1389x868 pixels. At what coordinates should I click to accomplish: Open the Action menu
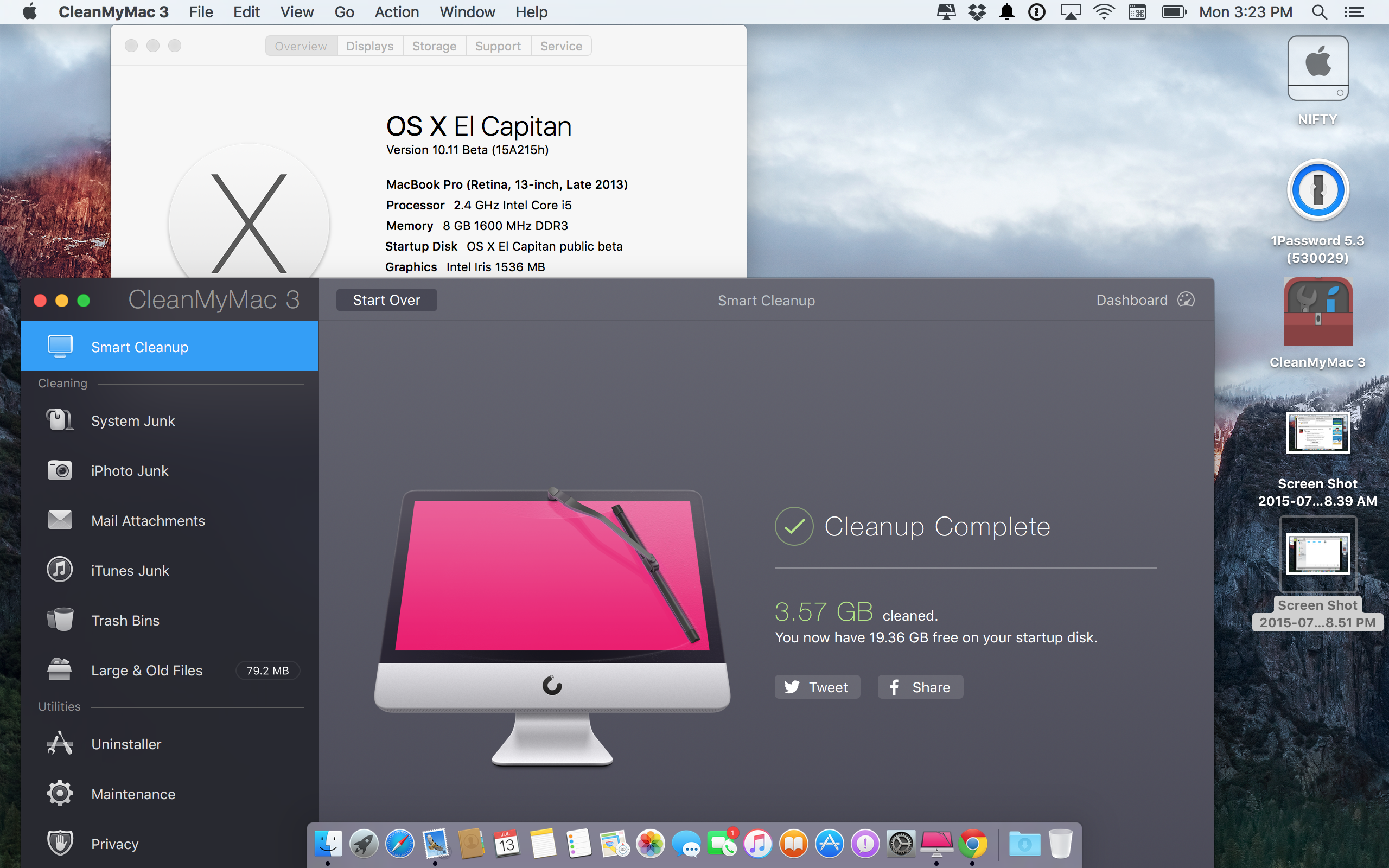point(397,12)
